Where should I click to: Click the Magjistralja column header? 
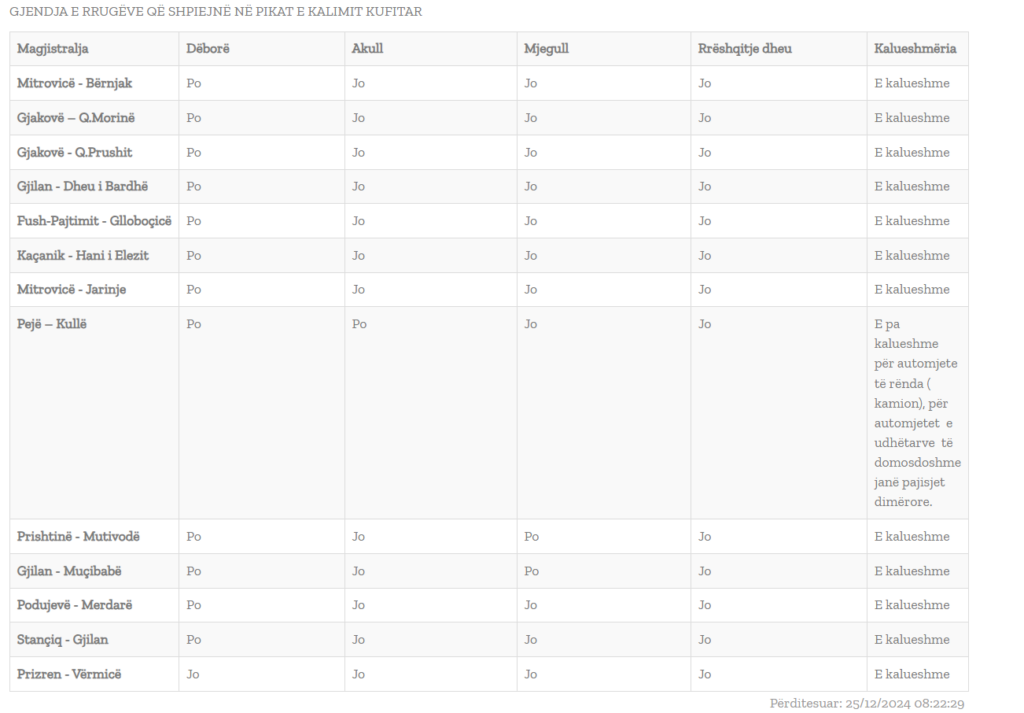(x=53, y=49)
